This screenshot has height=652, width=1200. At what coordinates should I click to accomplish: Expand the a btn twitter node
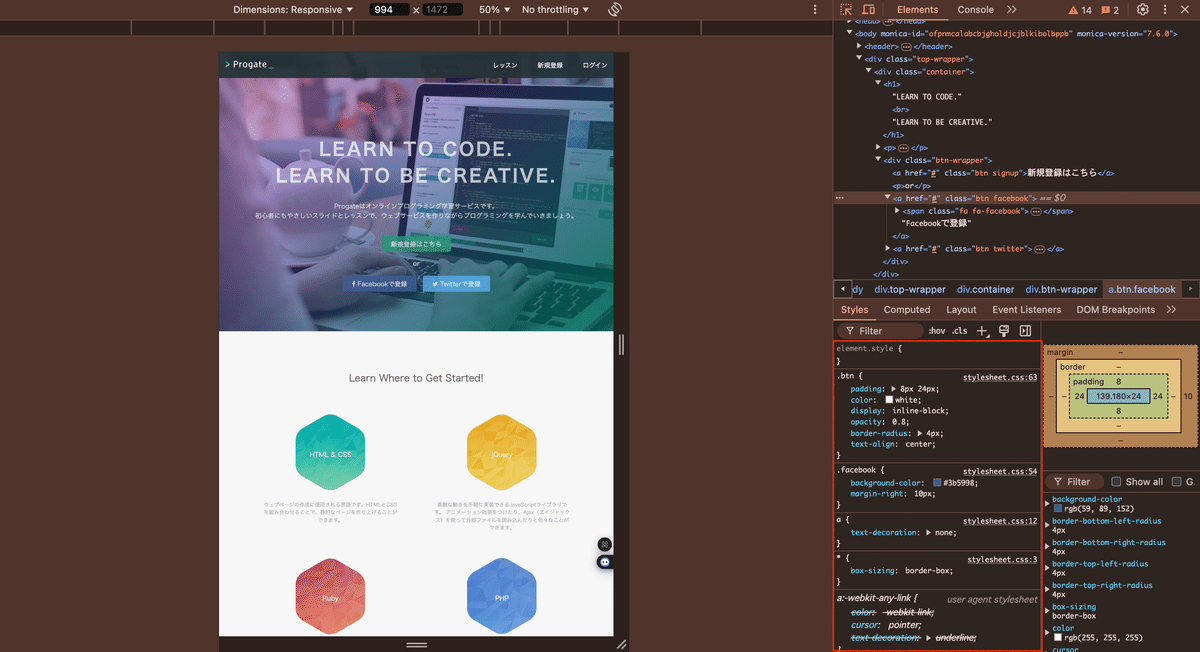pos(888,249)
